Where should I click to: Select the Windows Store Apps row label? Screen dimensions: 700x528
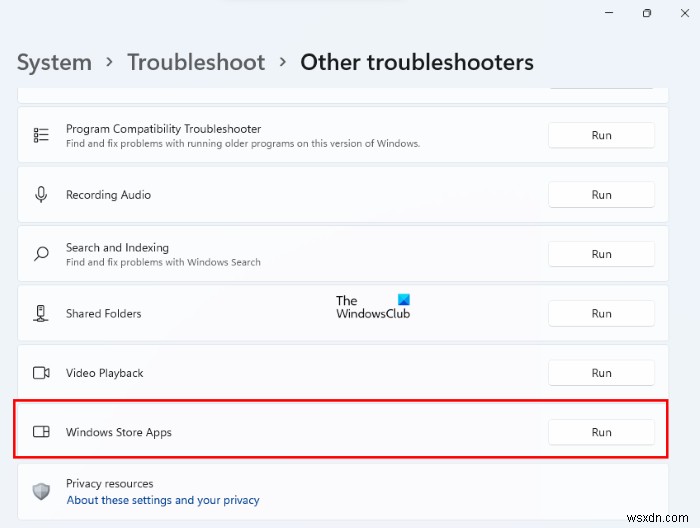[x=119, y=432]
